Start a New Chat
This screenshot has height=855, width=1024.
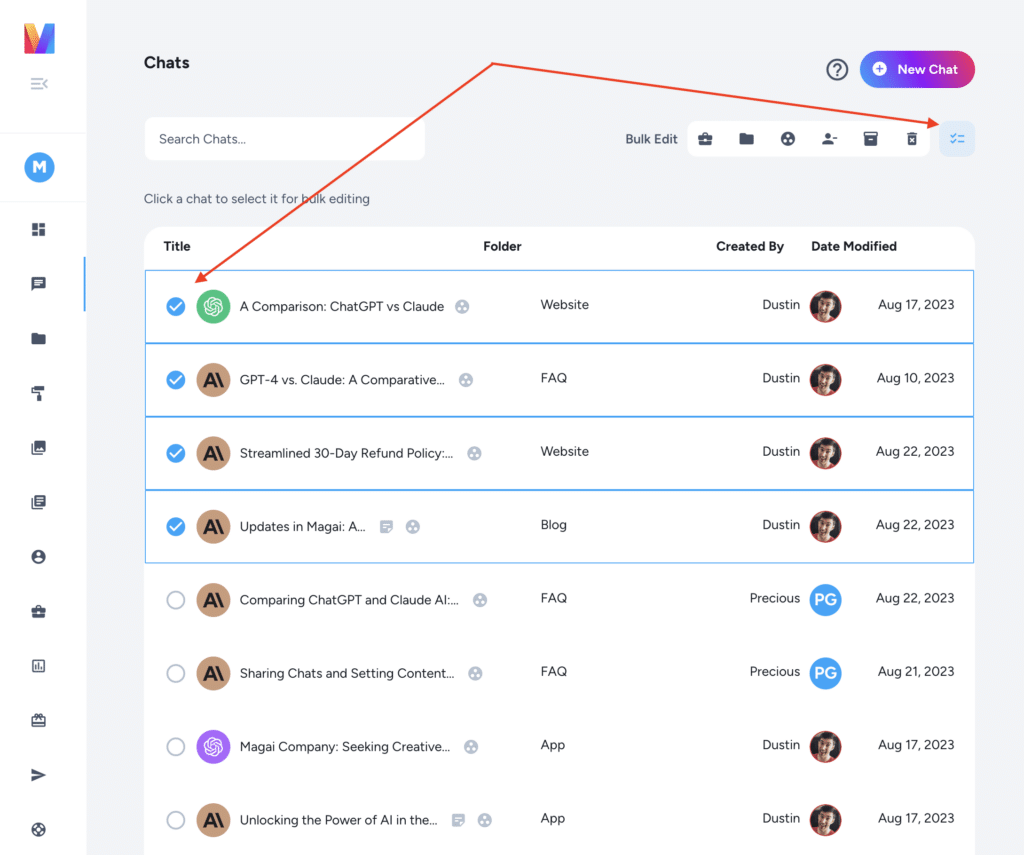pos(917,69)
